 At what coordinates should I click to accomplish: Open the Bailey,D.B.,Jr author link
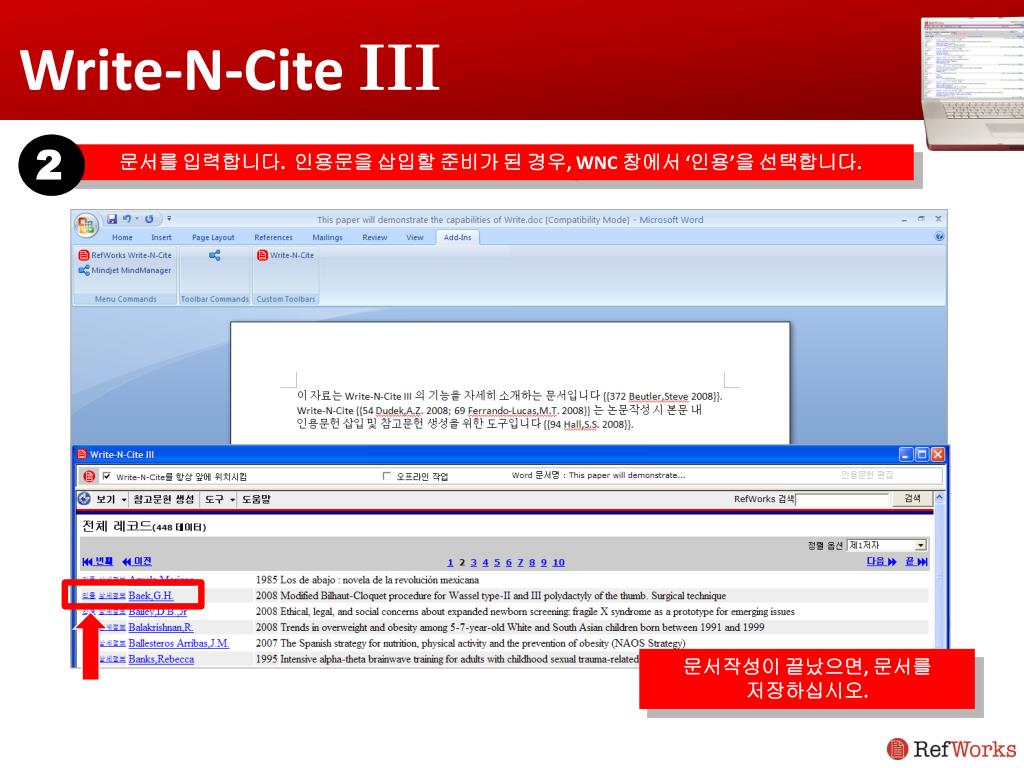coord(157,612)
